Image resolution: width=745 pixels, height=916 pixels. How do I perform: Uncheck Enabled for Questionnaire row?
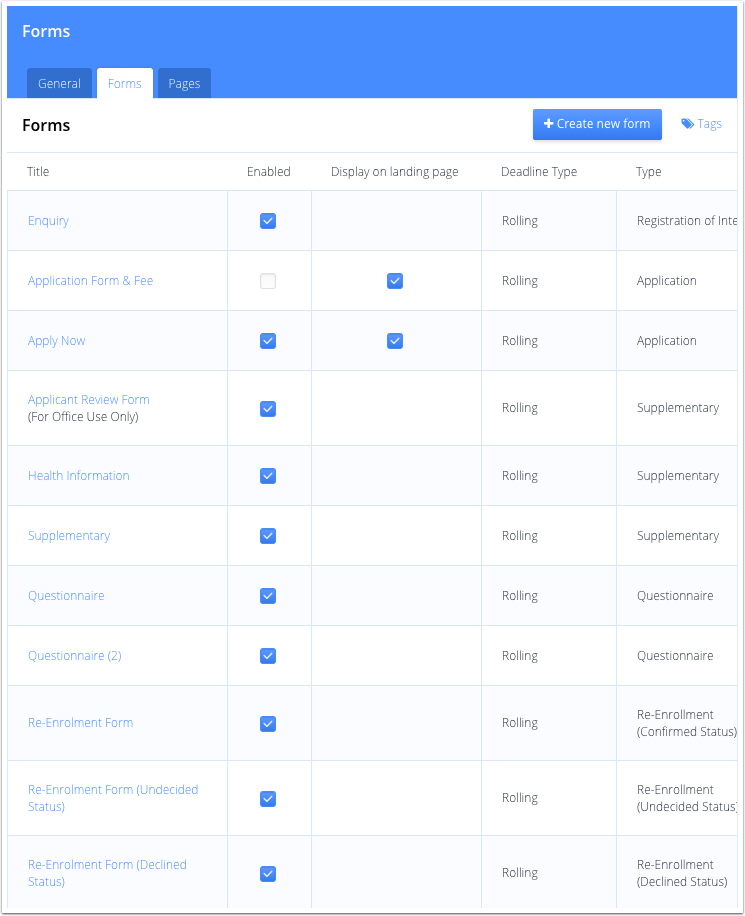(268, 596)
